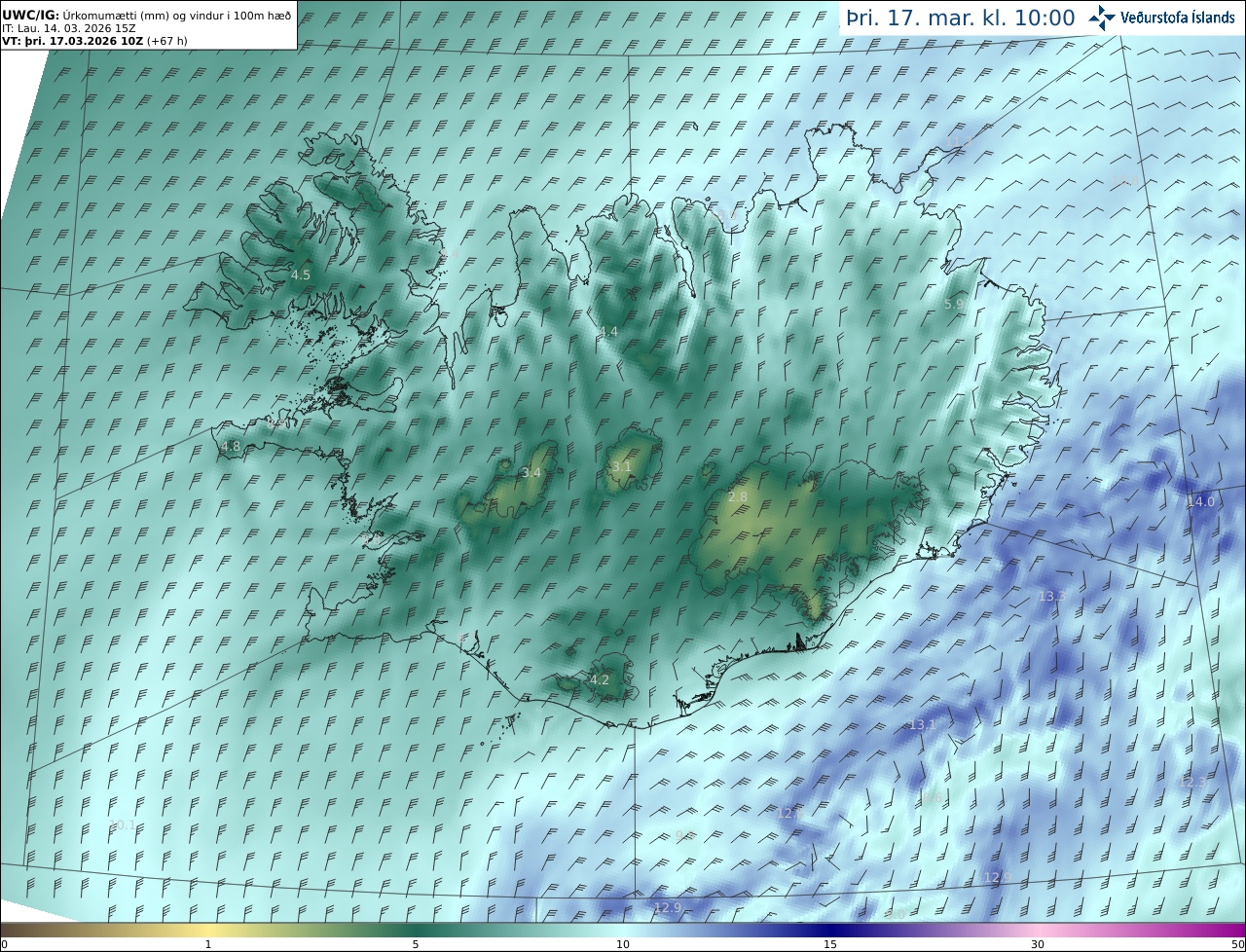Image resolution: width=1246 pixels, height=952 pixels.
Task: Click the tick label 30 on the color scale
Action: coord(1038,944)
